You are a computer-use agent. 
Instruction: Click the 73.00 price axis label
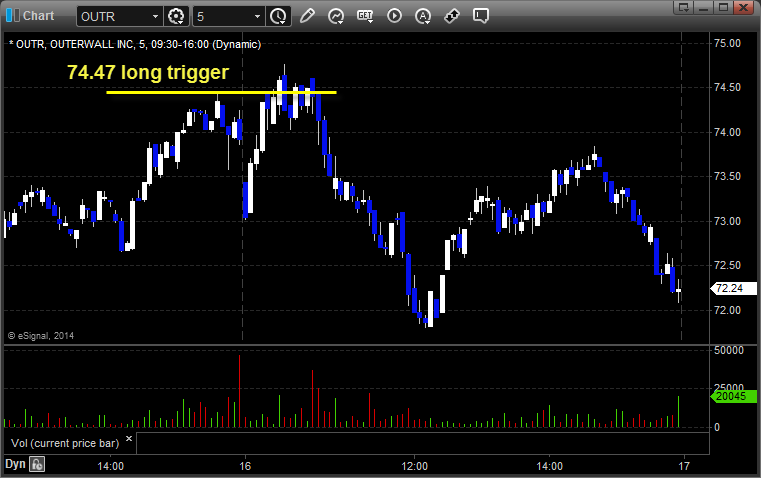tap(728, 221)
